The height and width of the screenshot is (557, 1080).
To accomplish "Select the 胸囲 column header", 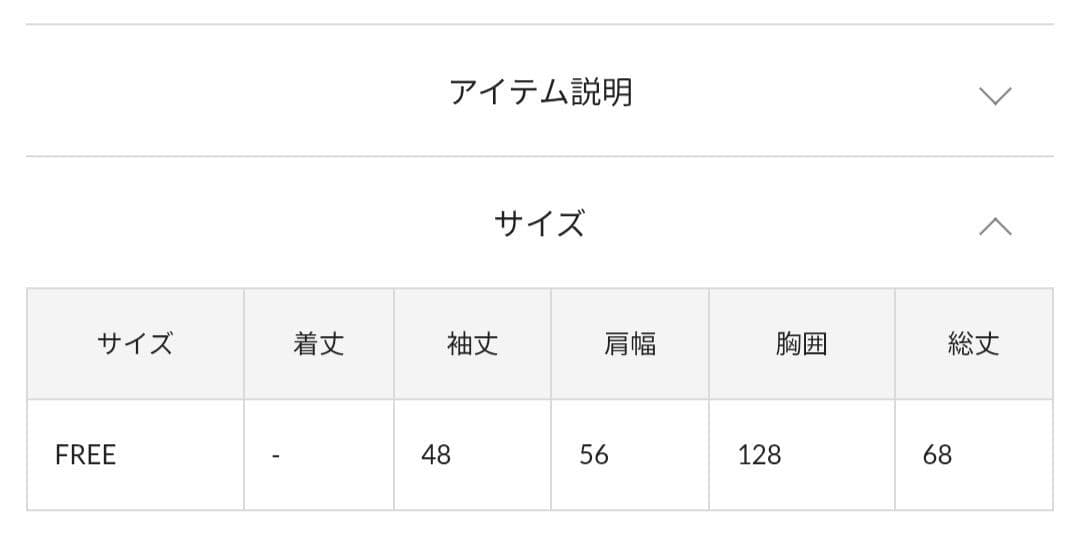I will 802,344.
